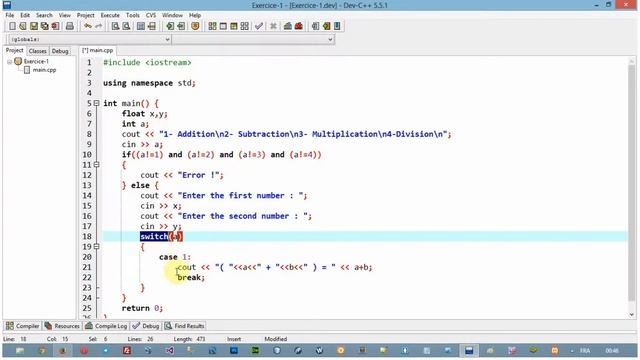The width and height of the screenshot is (640, 360).
Task: Click the Run program toolbar icon
Action: 223,26
